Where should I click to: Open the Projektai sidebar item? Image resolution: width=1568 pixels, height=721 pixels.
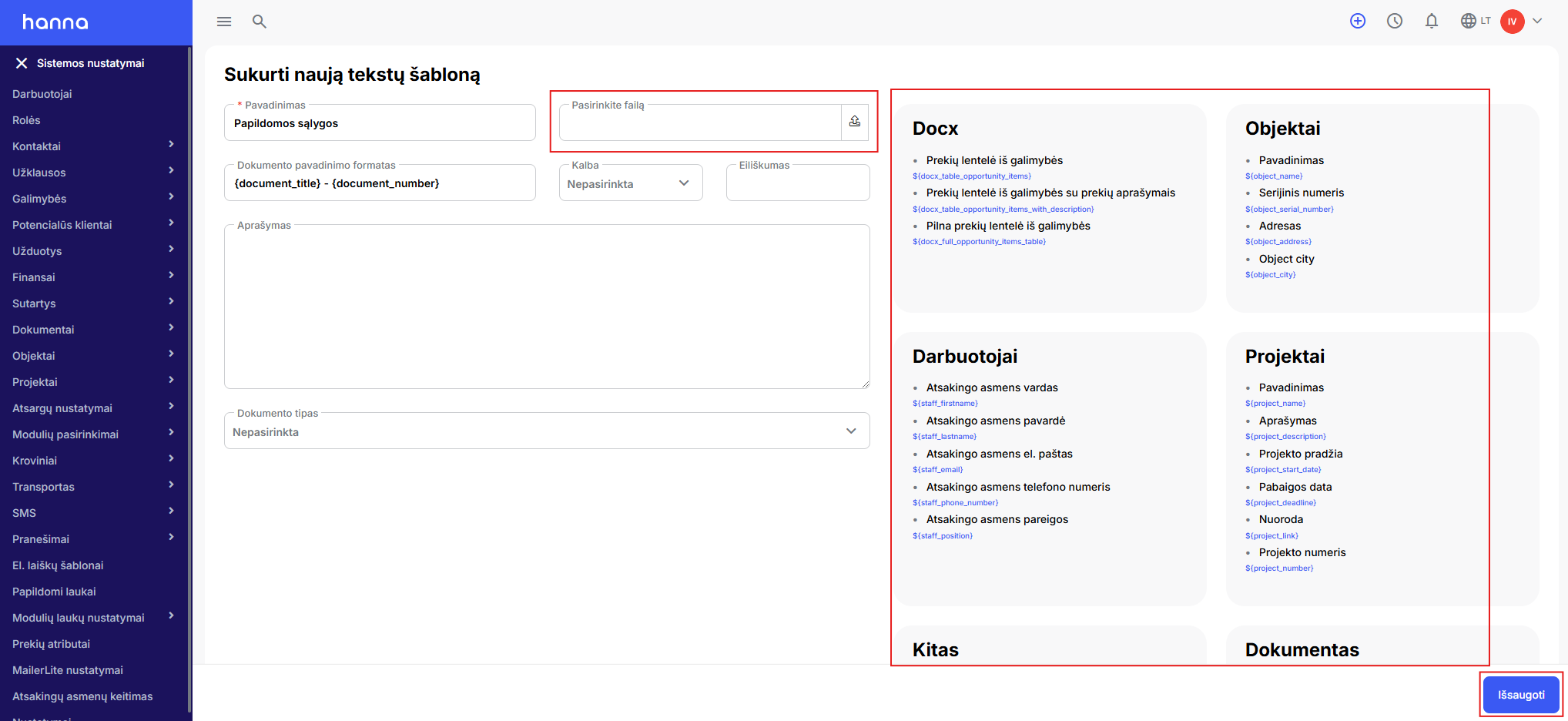point(35,382)
